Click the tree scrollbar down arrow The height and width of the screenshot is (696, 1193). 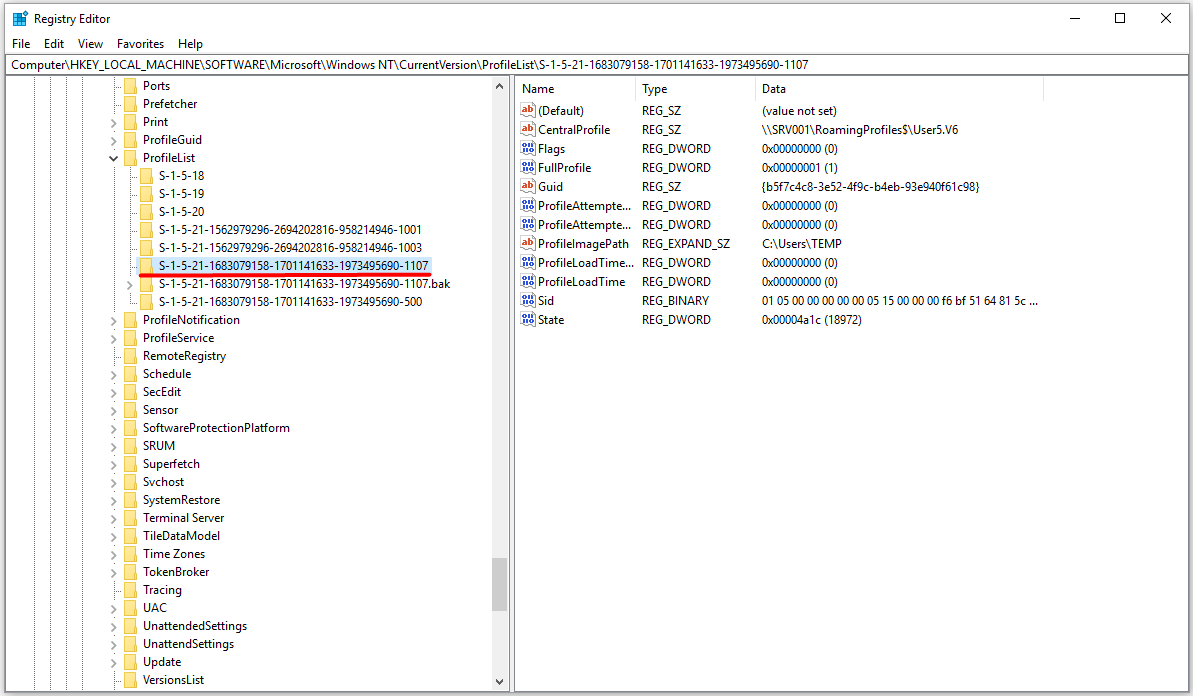tap(499, 682)
